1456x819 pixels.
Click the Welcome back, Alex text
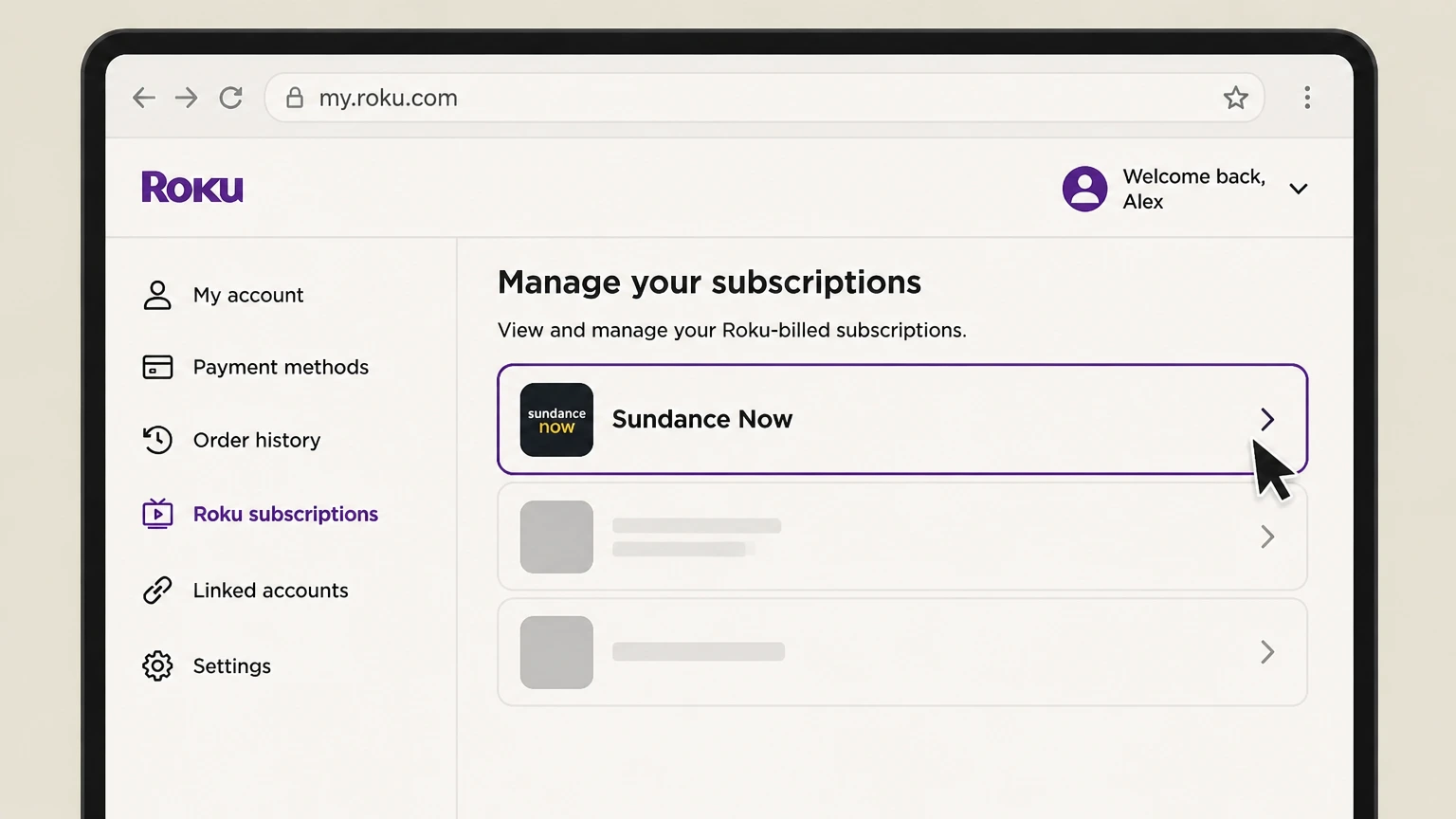pyautogui.click(x=1193, y=189)
